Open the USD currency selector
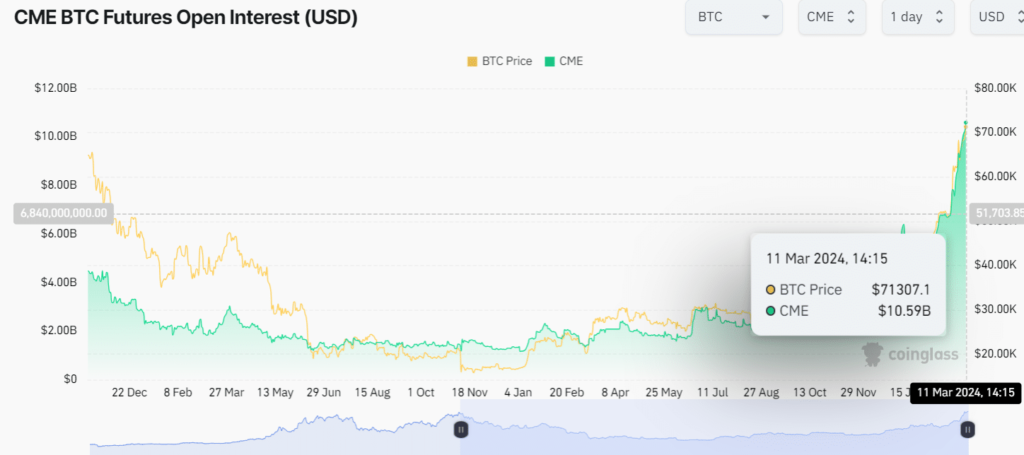1024x455 pixels. 995,17
